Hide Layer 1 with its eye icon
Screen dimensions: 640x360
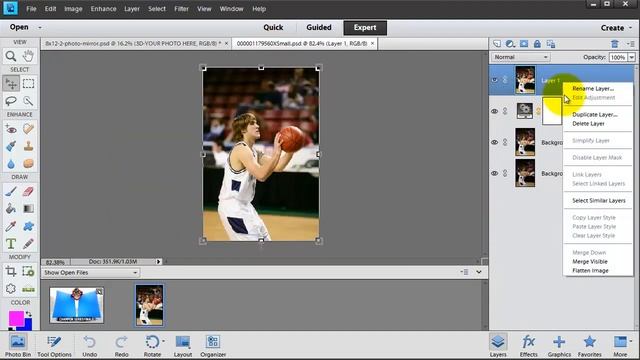[x=495, y=80]
